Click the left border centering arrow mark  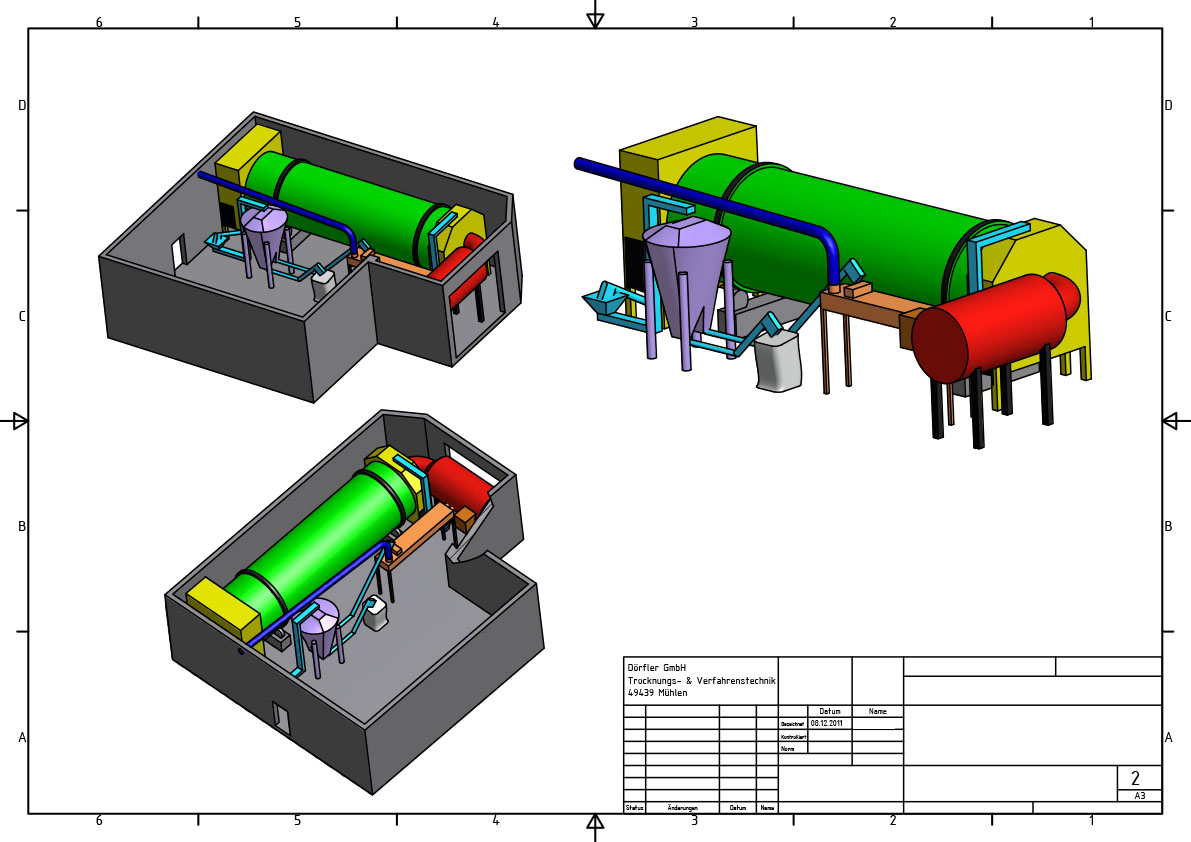(17, 421)
